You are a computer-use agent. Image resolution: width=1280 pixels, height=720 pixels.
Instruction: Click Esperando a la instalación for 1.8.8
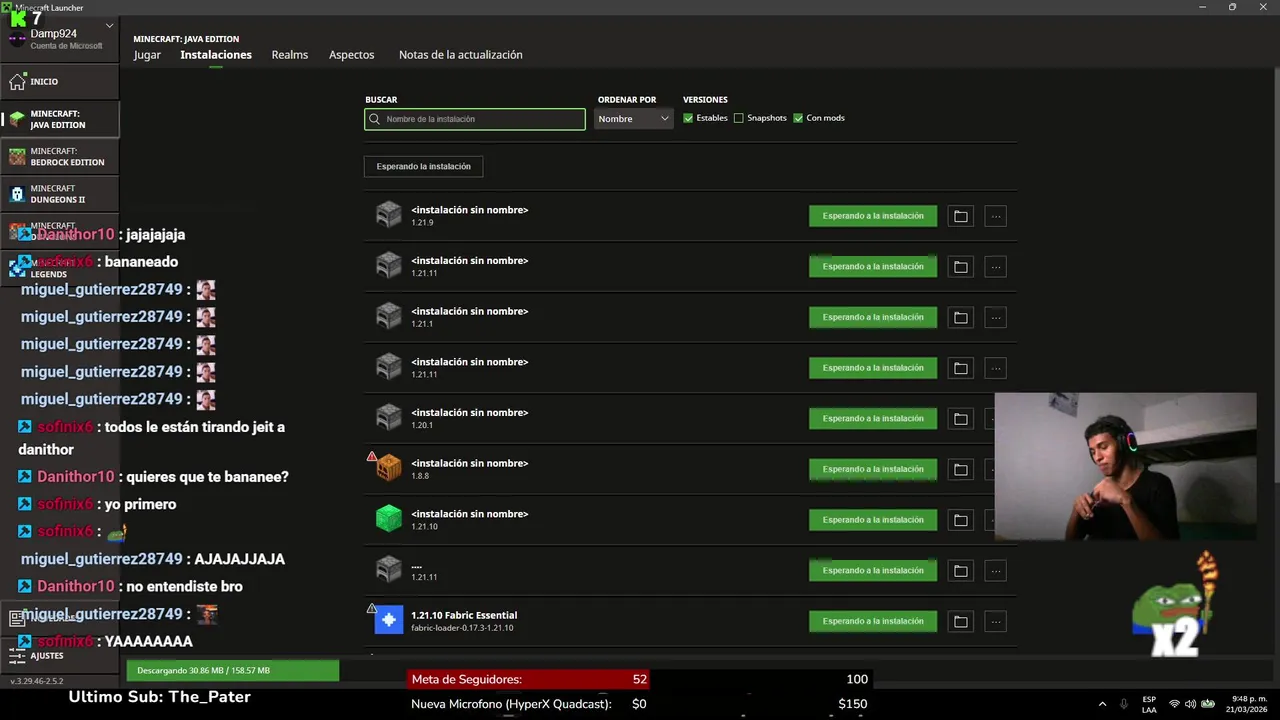[873, 469]
